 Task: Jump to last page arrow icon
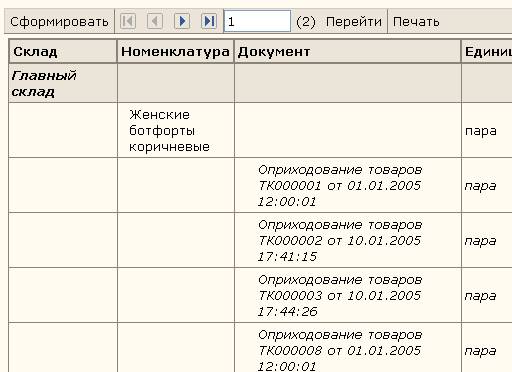[x=209, y=21]
